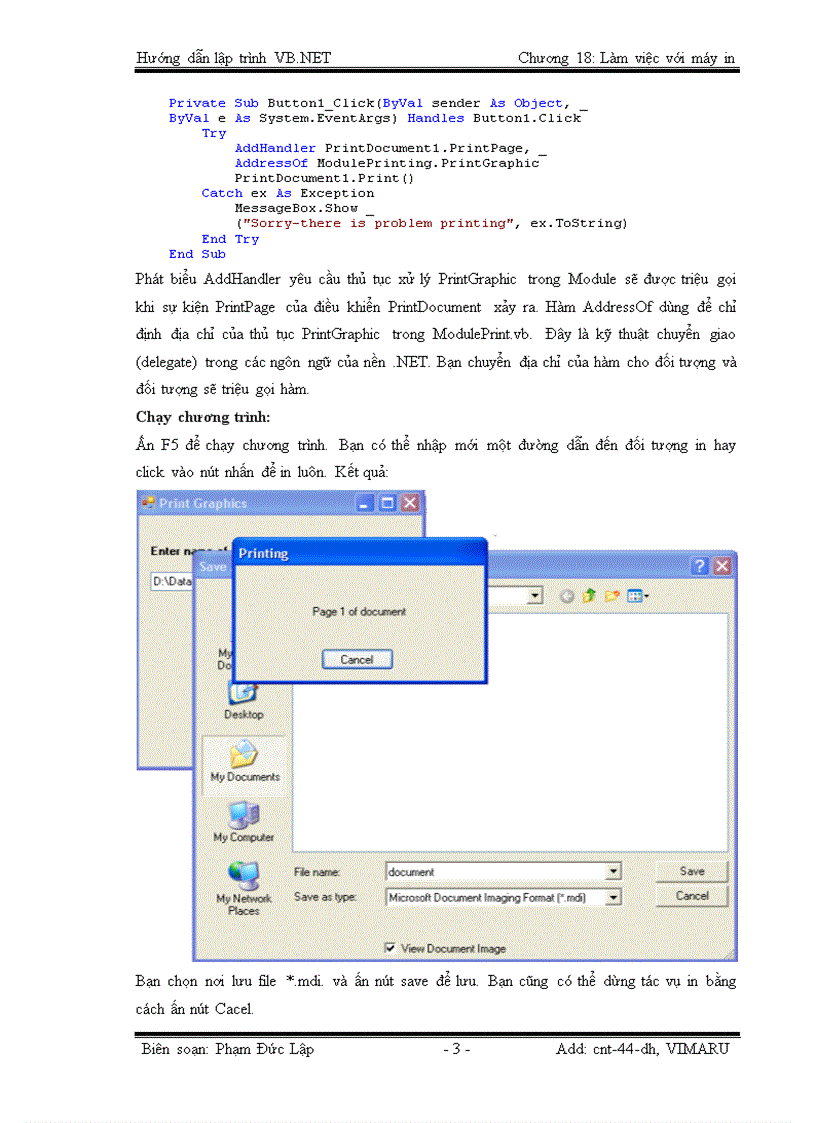The image size is (816, 1123).
Task: Select the Desktop icon in the sidebar
Action: coord(243,700)
